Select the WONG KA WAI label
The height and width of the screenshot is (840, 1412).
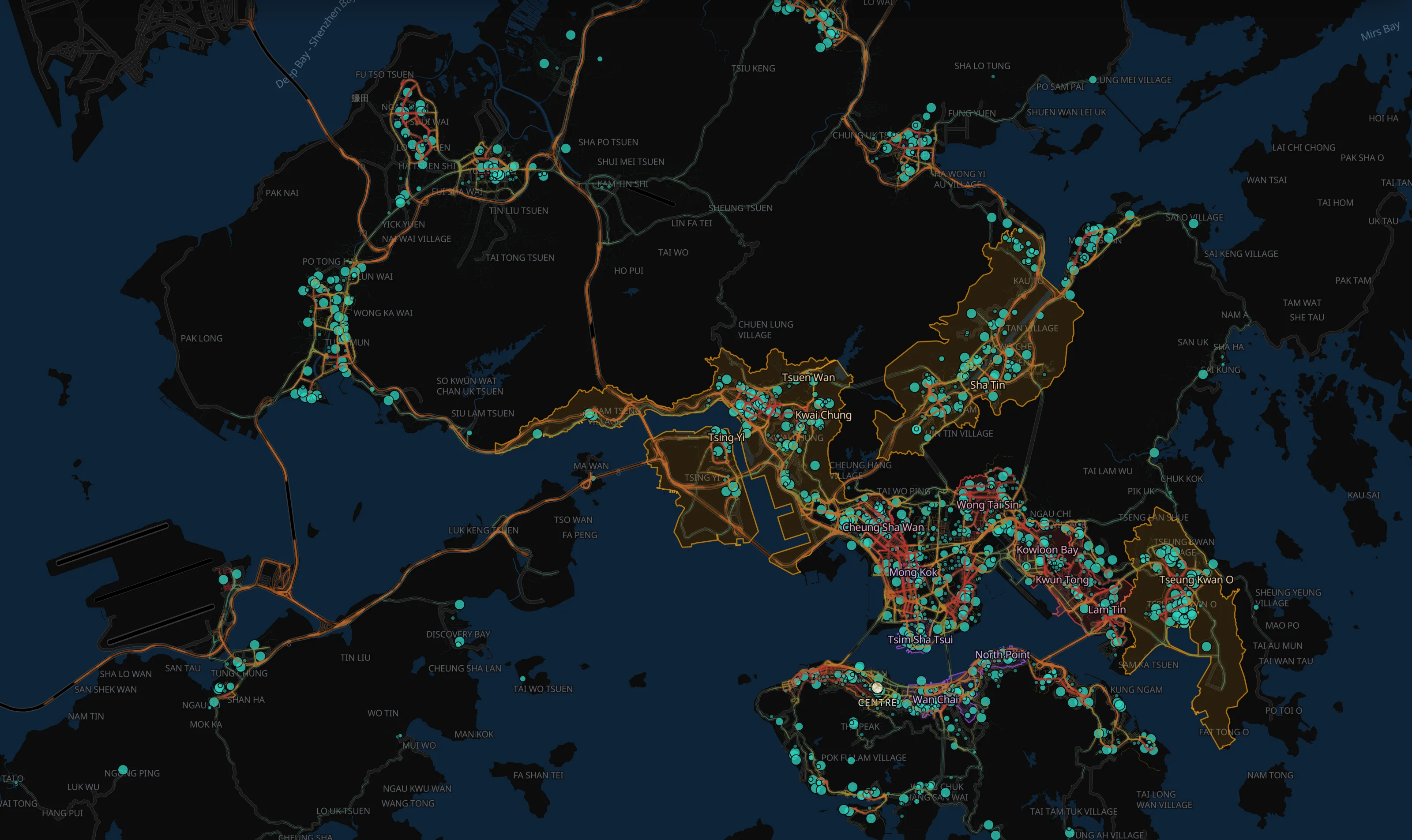coord(383,313)
